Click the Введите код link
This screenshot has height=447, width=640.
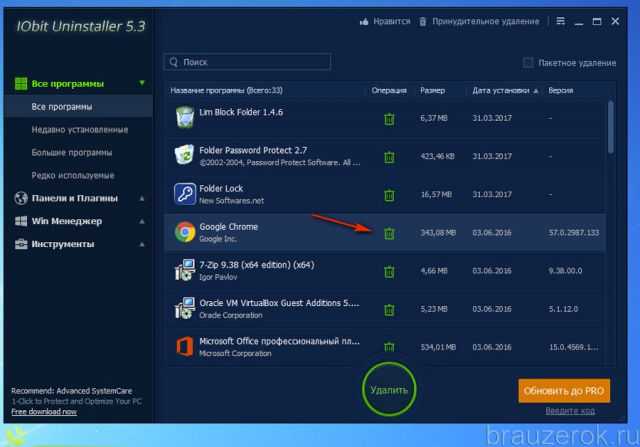[570, 411]
